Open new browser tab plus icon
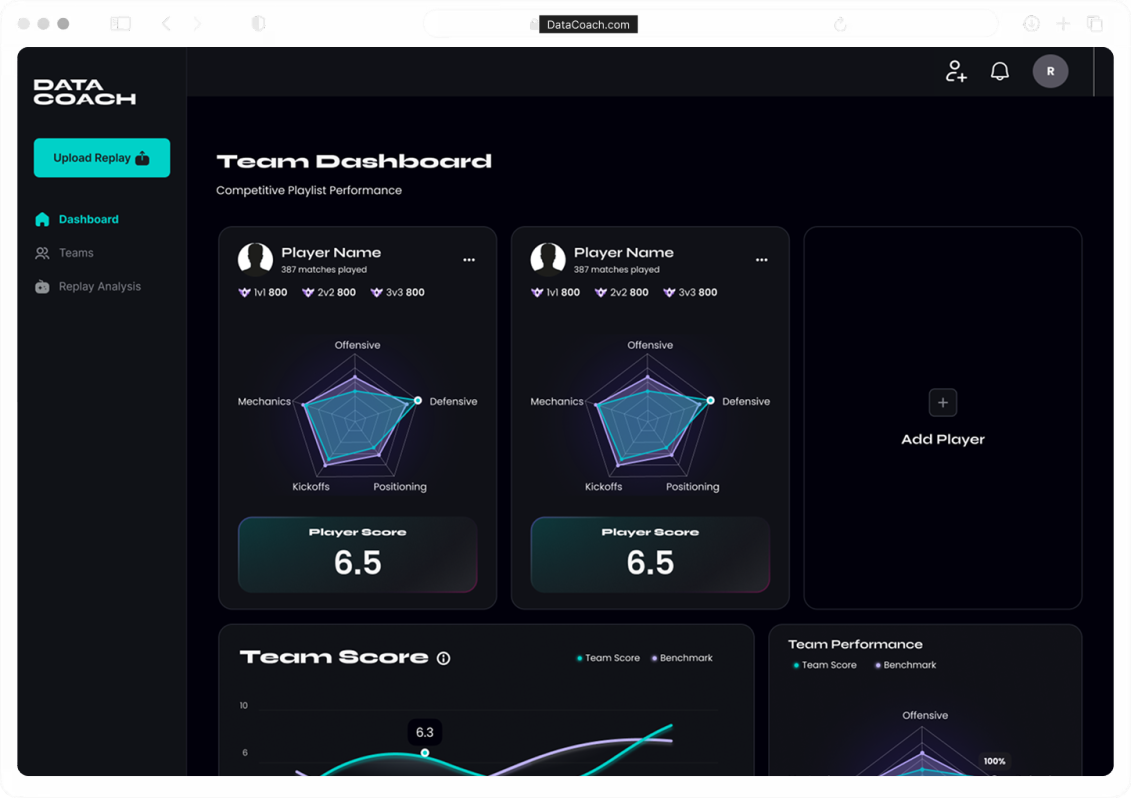This screenshot has height=798, width=1131. pyautogui.click(x=1063, y=24)
